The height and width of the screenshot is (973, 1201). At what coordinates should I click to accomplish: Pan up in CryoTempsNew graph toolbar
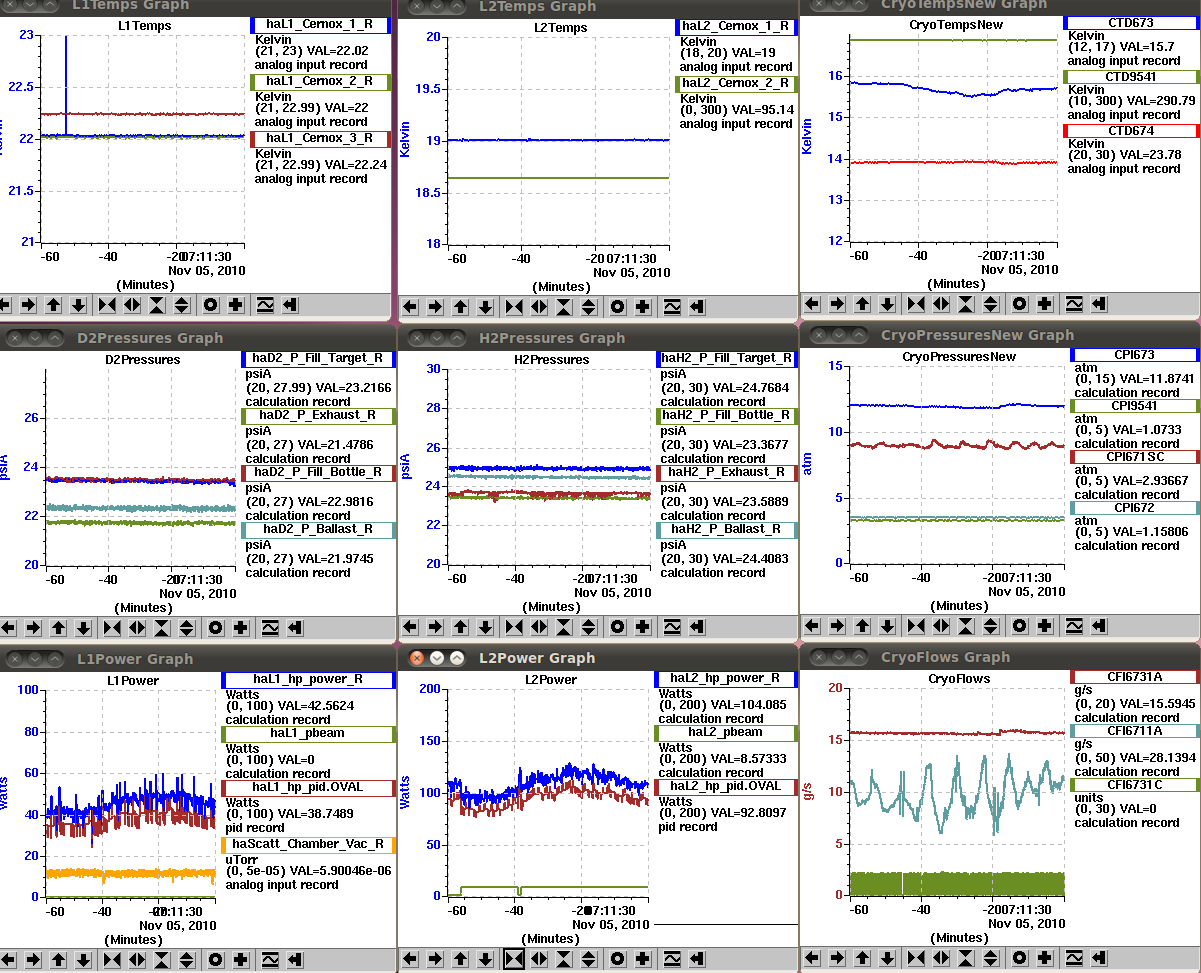862,303
